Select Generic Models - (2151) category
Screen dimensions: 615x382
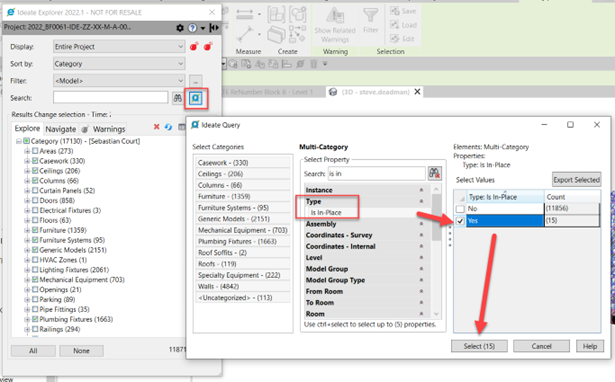click(x=243, y=219)
